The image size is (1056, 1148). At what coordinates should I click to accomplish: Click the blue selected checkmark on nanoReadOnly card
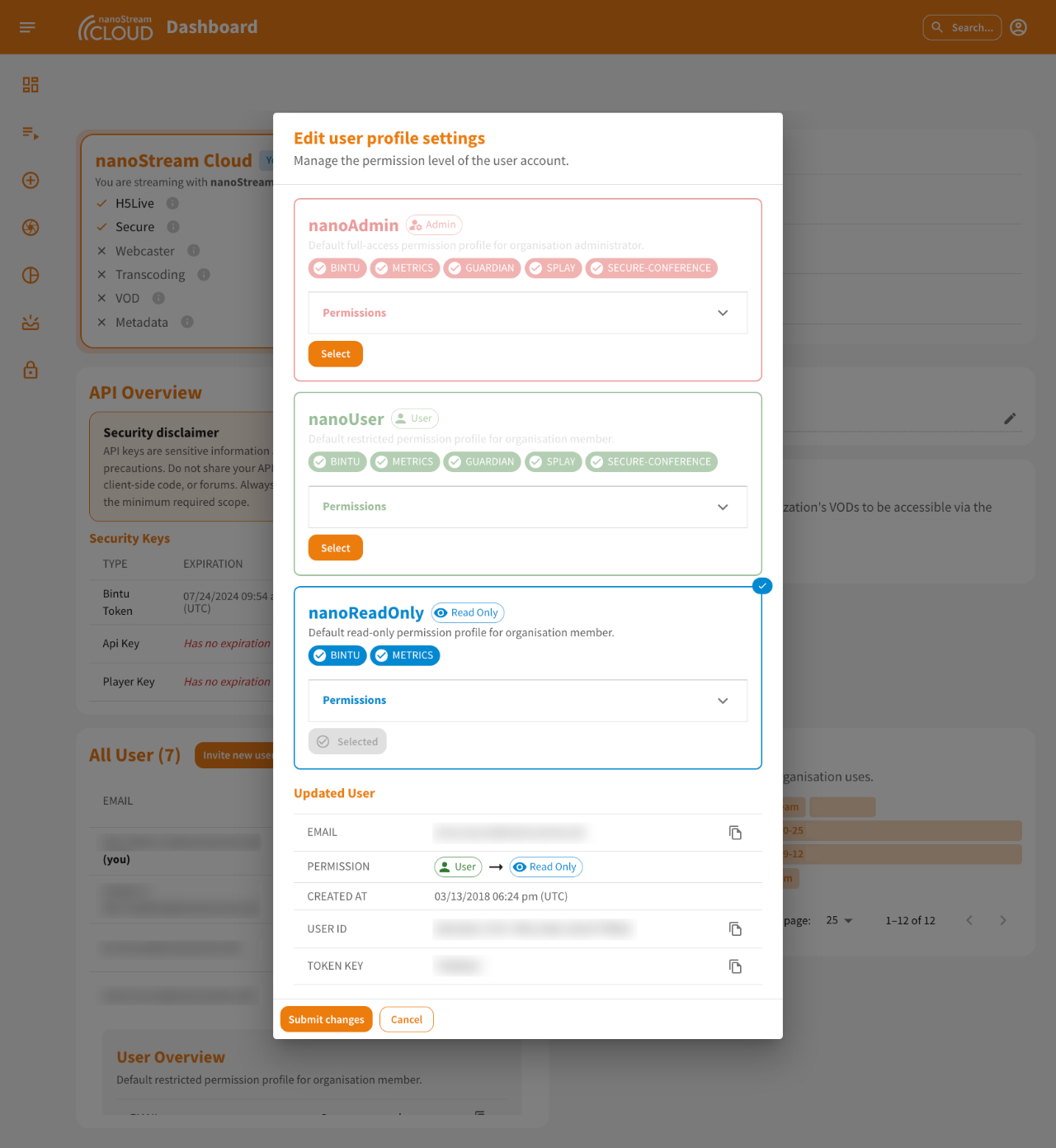coord(762,586)
